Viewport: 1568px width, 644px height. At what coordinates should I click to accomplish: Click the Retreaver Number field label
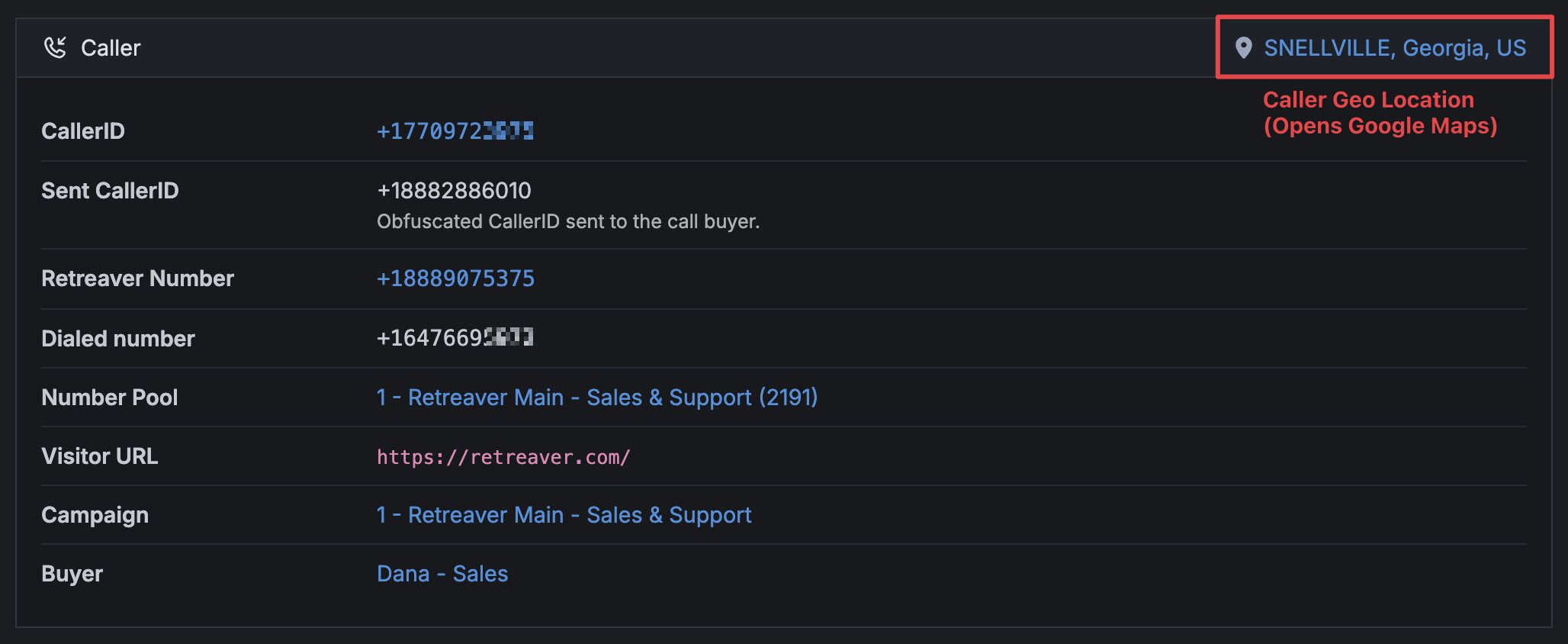click(x=137, y=279)
